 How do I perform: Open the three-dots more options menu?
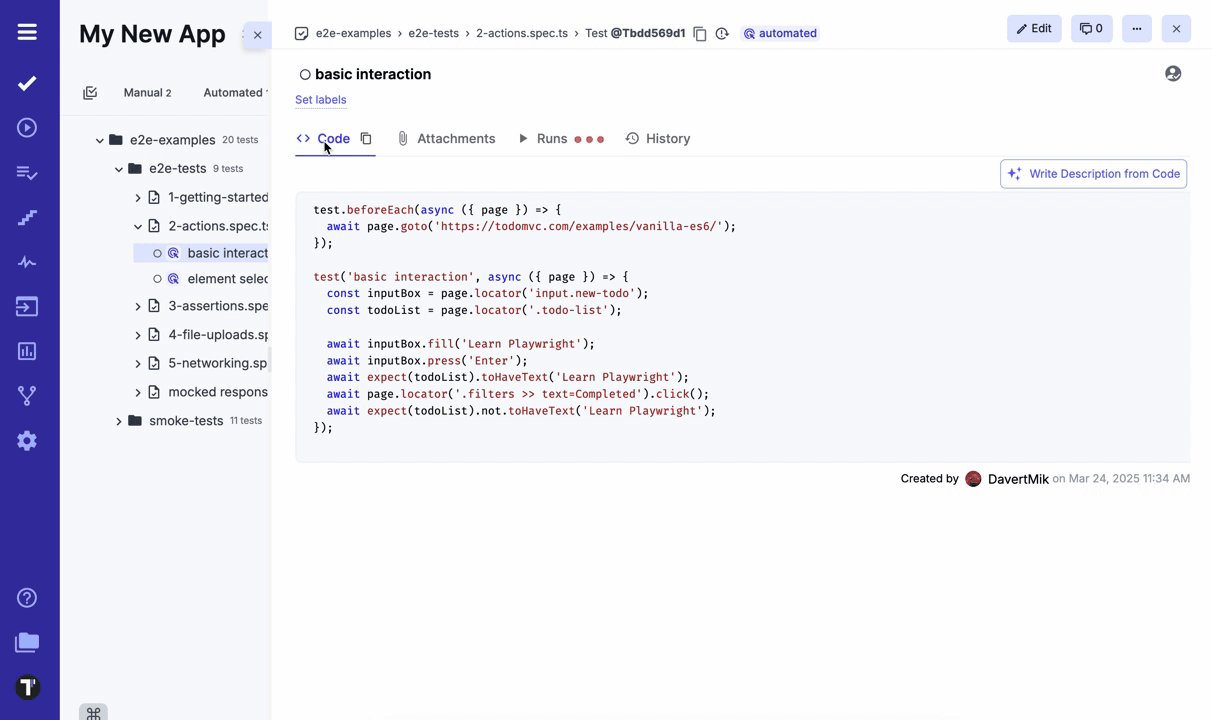coord(1136,29)
